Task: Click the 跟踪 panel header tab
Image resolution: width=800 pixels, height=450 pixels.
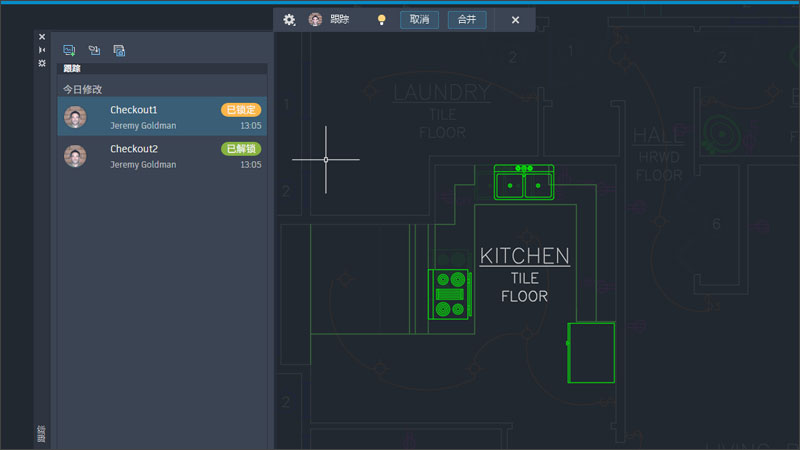Action: (x=72, y=68)
